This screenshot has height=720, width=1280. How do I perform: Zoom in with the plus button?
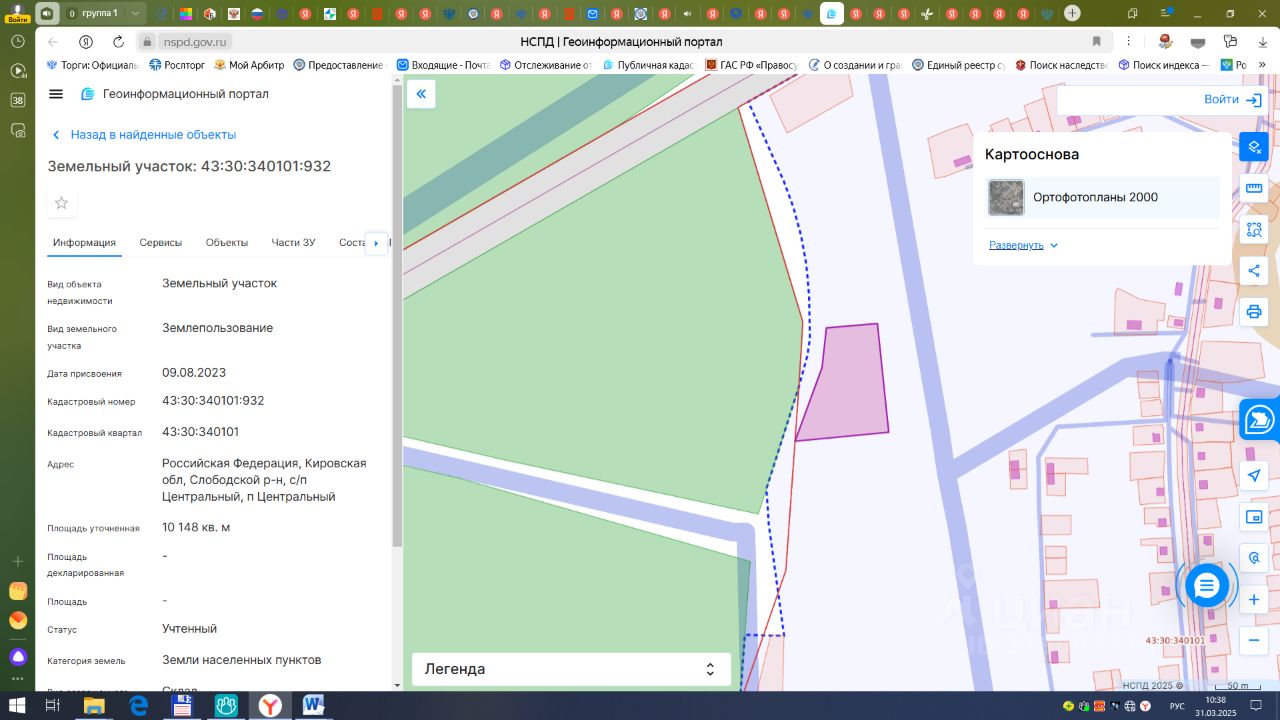click(1254, 599)
